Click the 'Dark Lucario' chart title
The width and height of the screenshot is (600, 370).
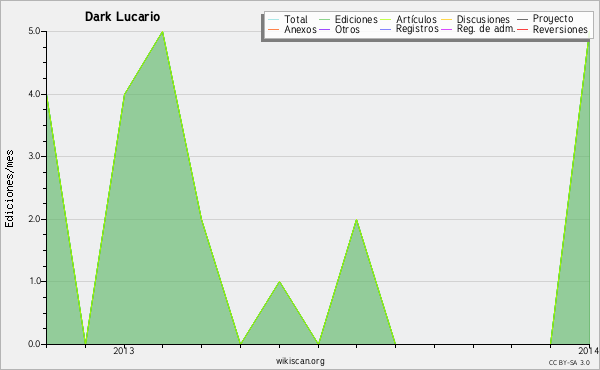click(122, 16)
